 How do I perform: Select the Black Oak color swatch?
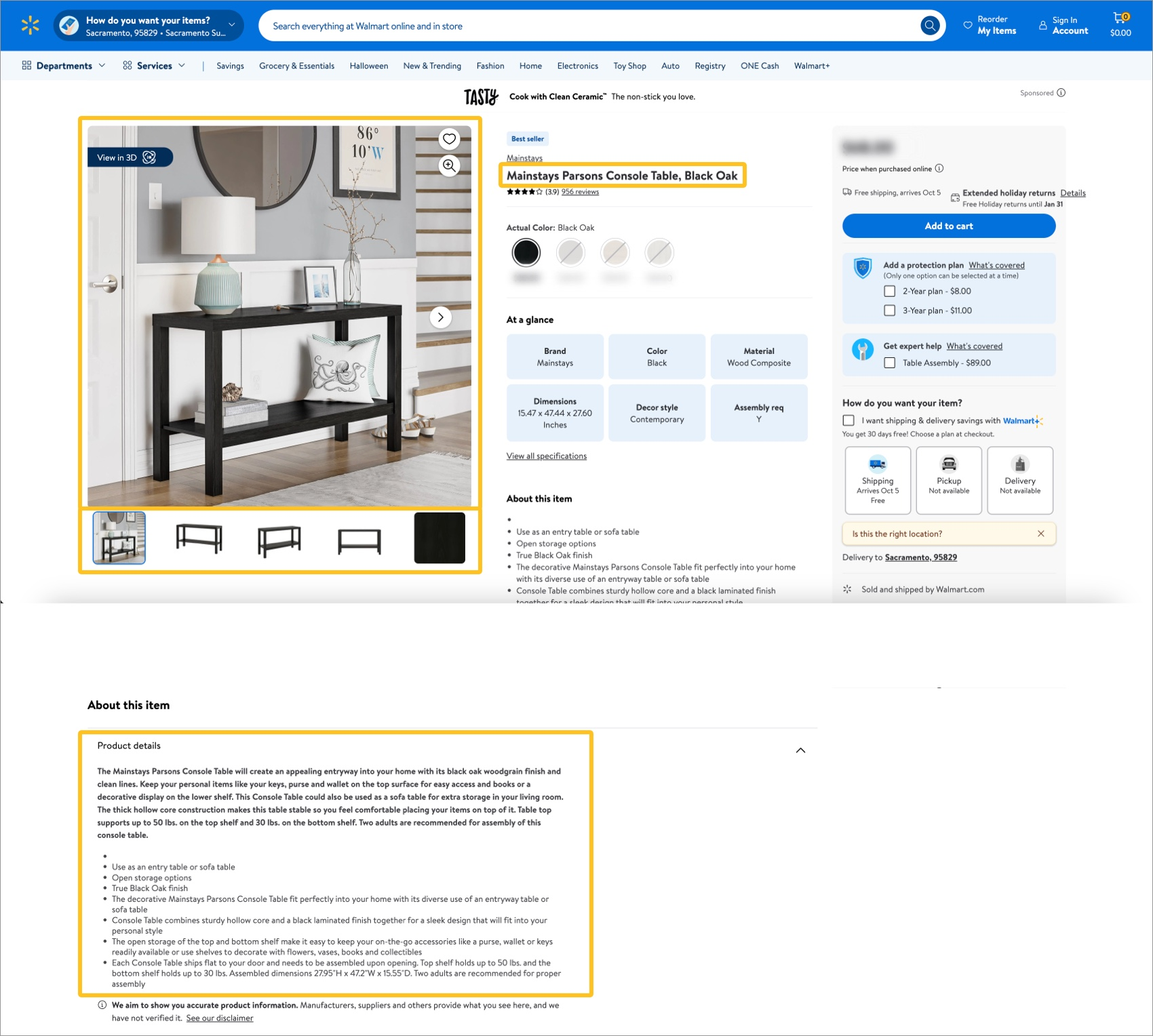pyautogui.click(x=526, y=253)
